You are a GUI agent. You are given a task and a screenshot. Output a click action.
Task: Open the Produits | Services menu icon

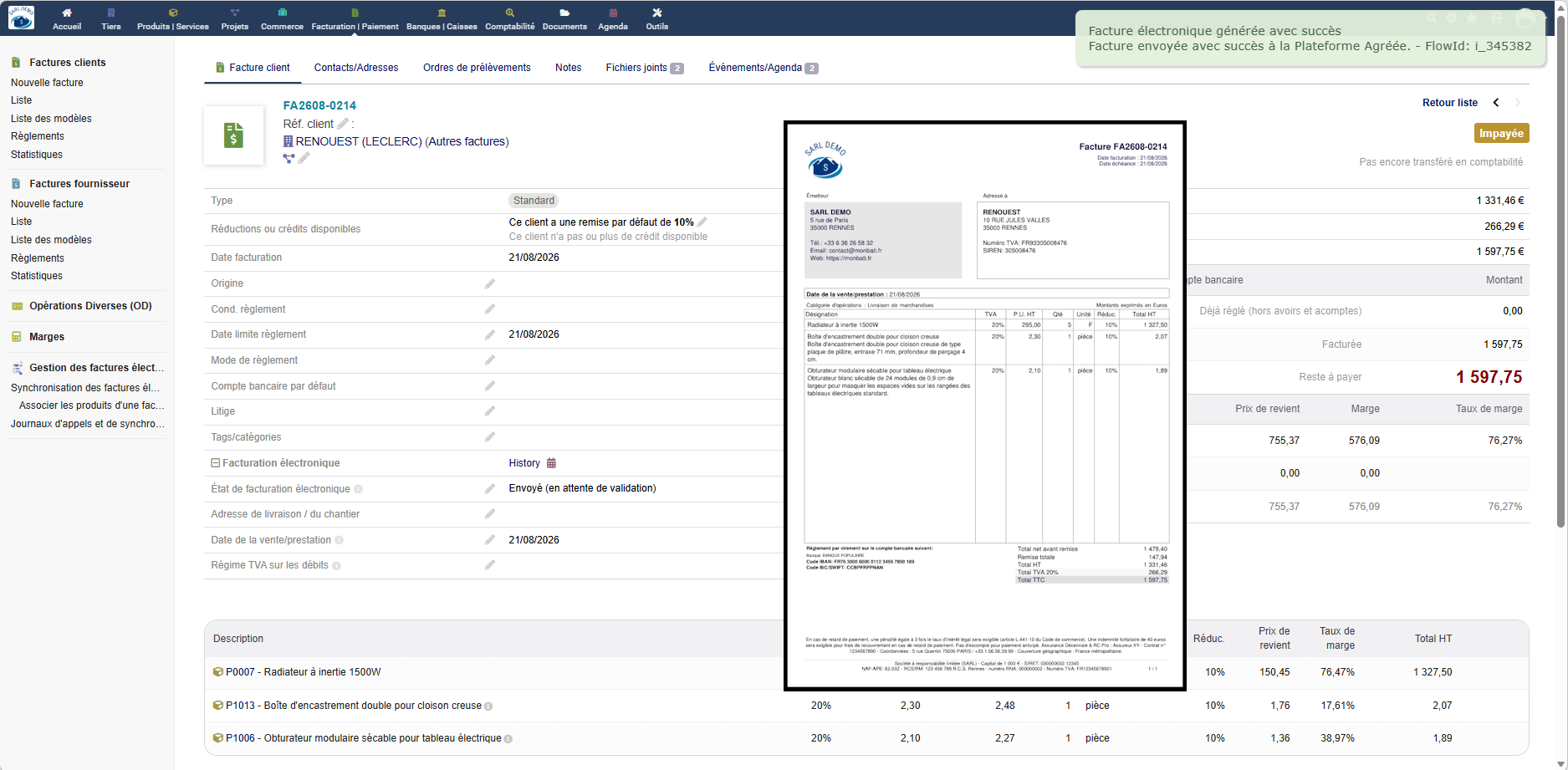click(173, 13)
